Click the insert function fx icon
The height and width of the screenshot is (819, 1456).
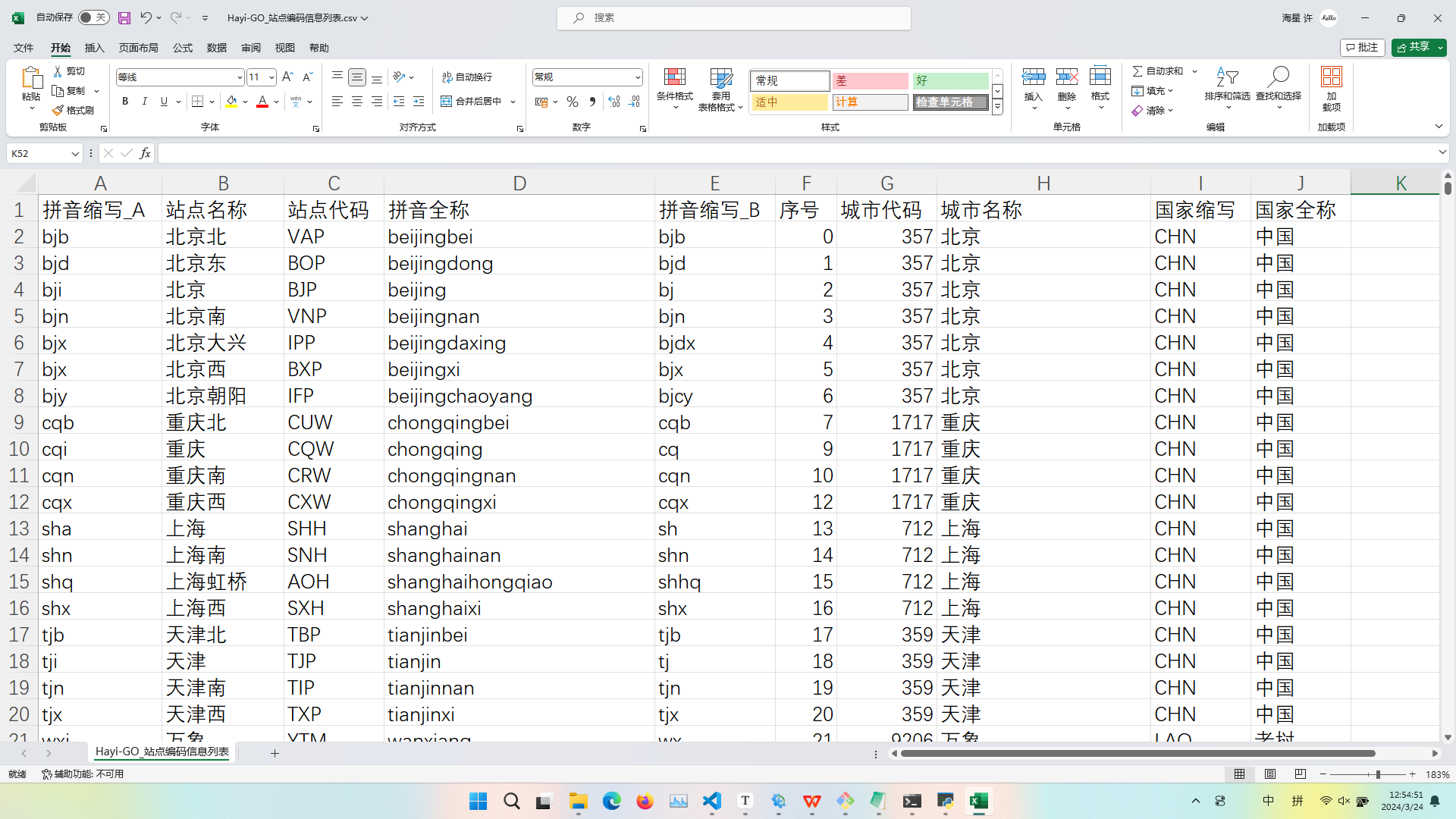click(145, 153)
